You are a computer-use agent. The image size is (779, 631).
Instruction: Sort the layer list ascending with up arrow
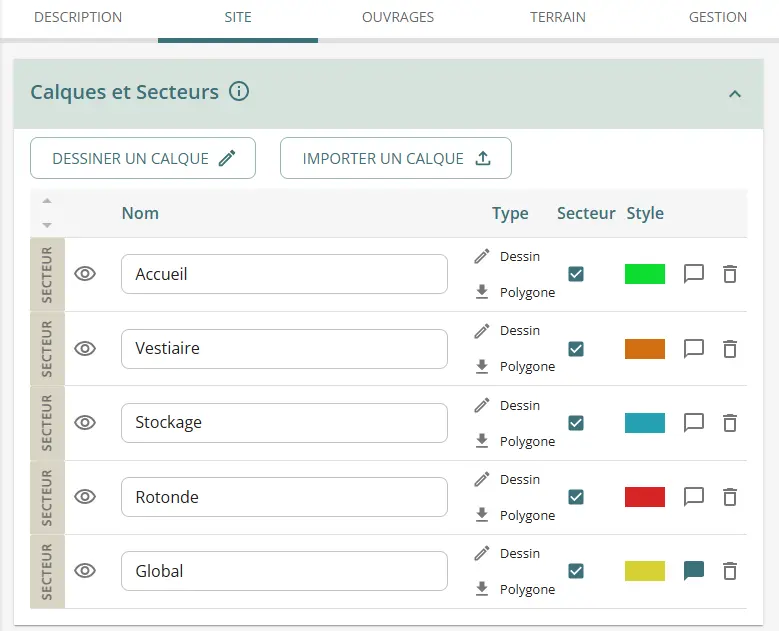47,202
